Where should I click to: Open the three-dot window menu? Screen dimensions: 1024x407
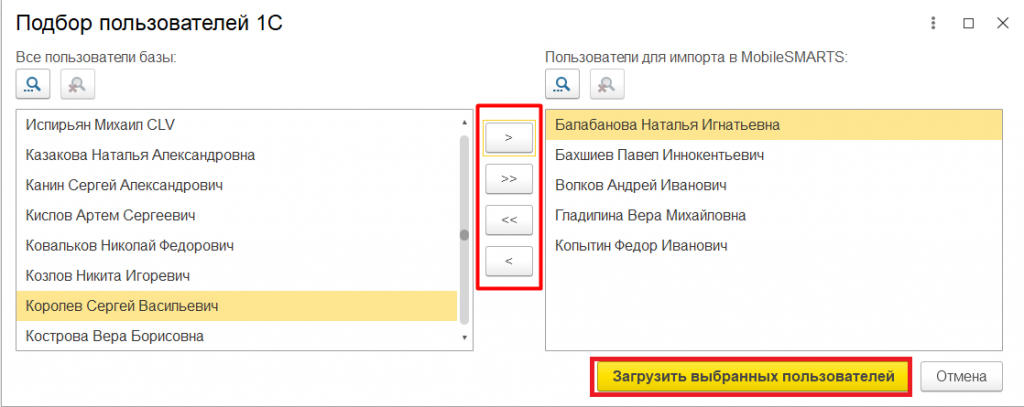933,24
